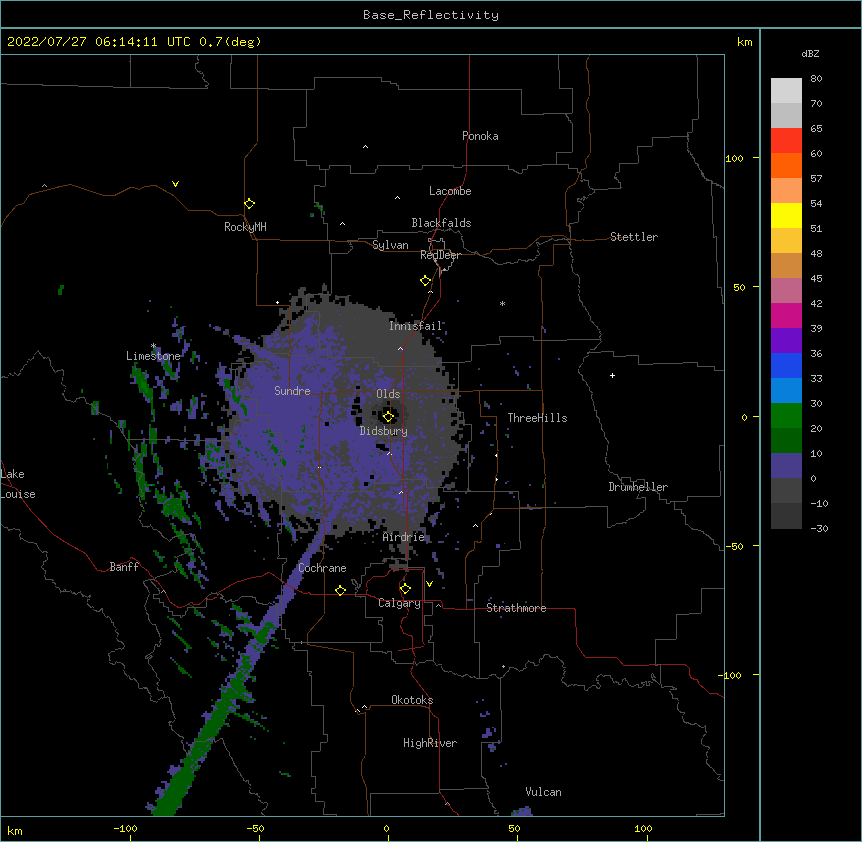Click the HighRiver city label
The height and width of the screenshot is (842, 862).
tap(430, 743)
